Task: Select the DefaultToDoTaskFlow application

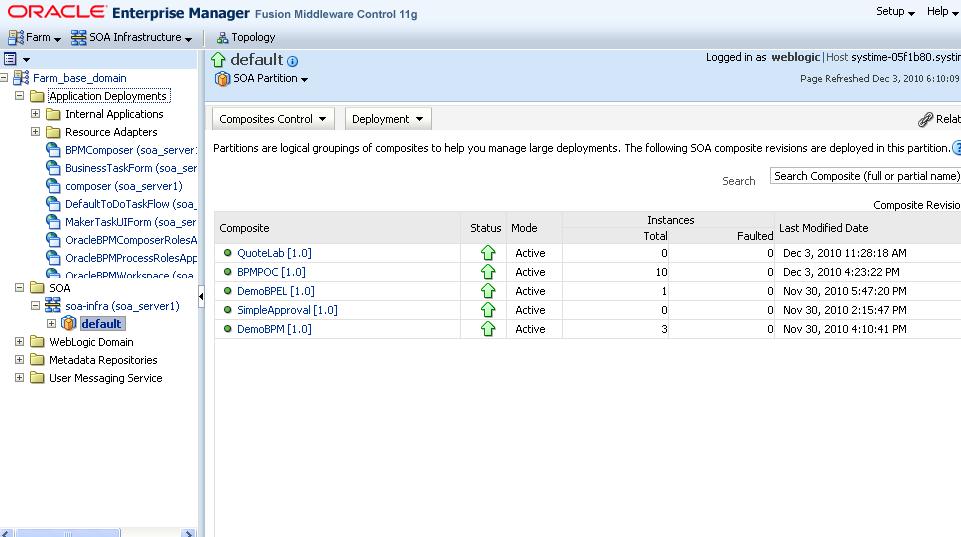Action: coord(131,204)
